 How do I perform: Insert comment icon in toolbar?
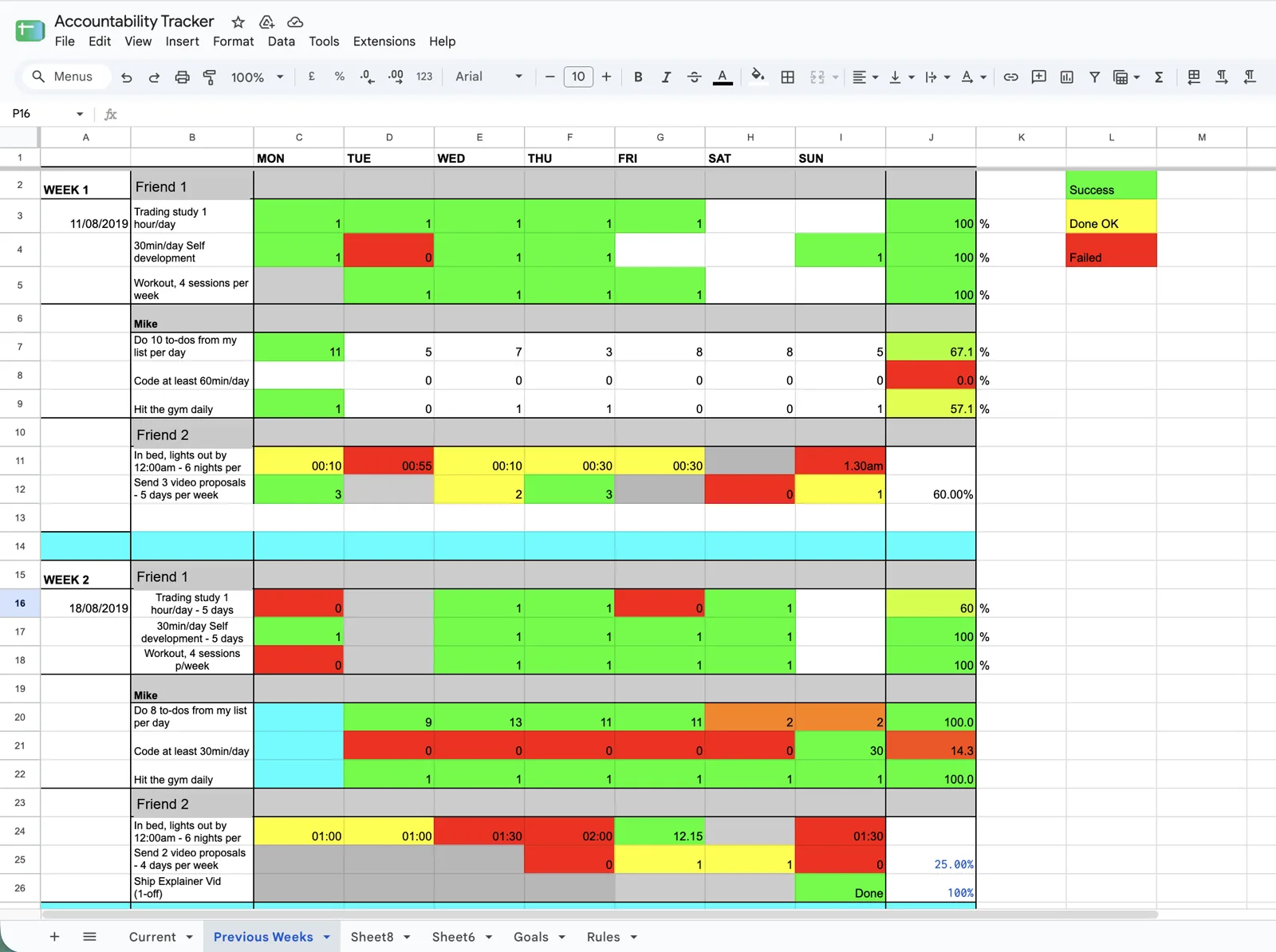click(x=1038, y=77)
